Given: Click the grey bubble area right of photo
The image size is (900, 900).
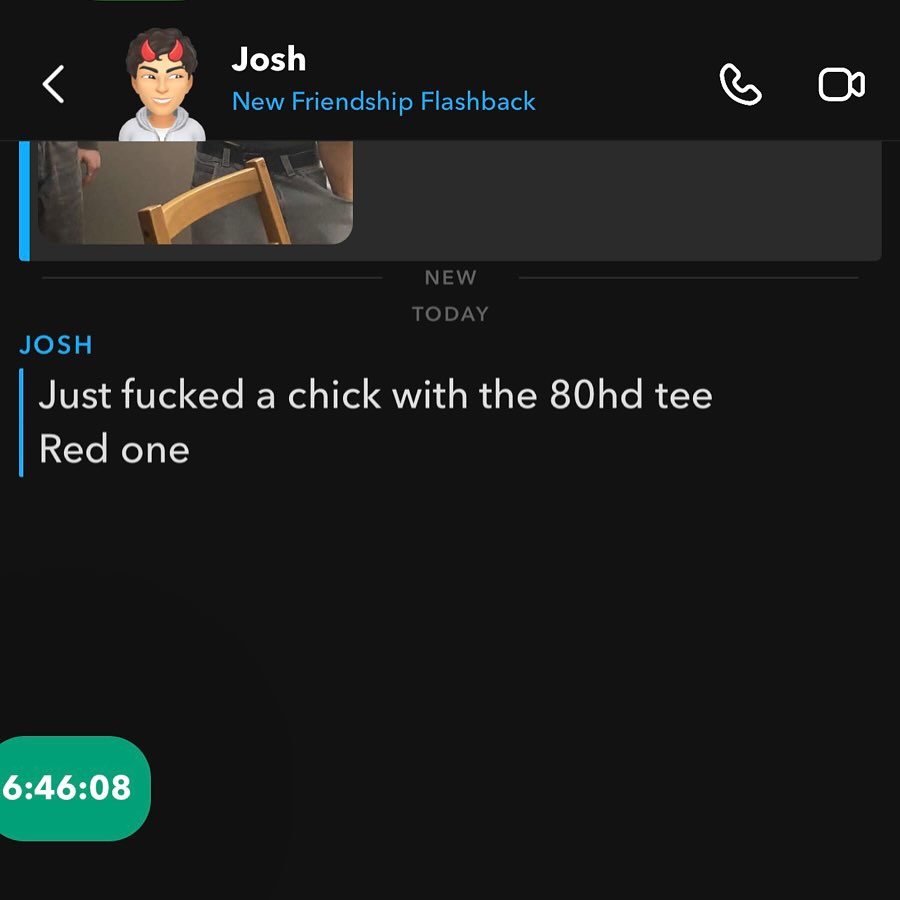Looking at the screenshot, I should pos(617,201).
